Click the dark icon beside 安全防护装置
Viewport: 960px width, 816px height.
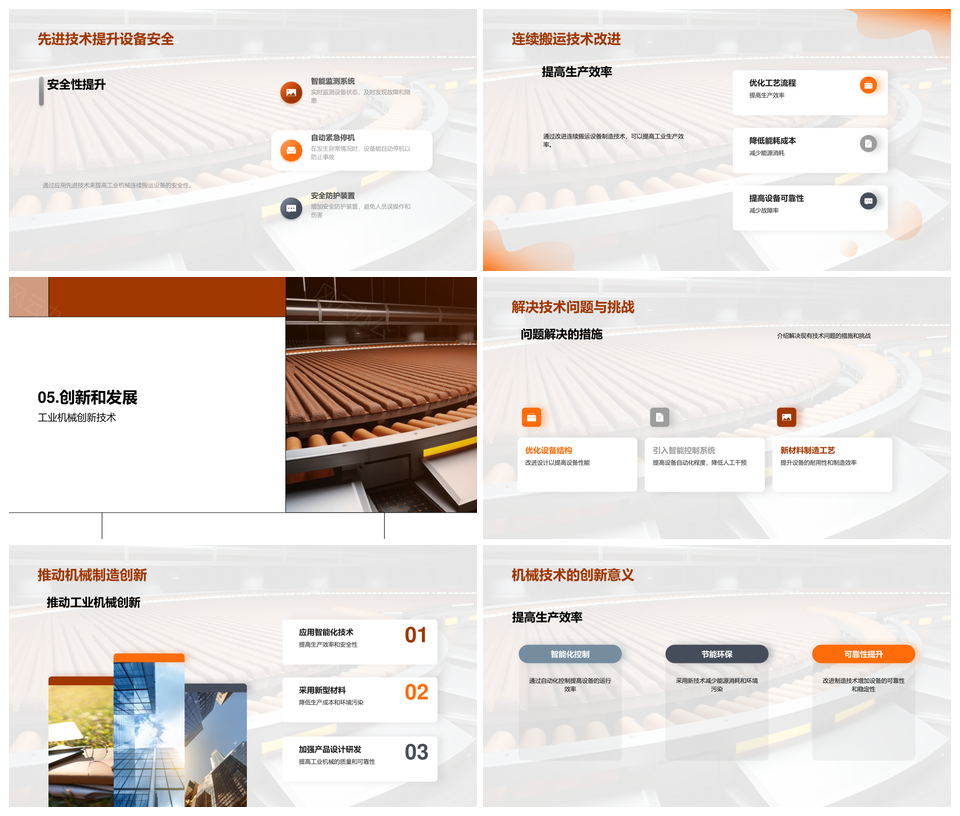[291, 208]
